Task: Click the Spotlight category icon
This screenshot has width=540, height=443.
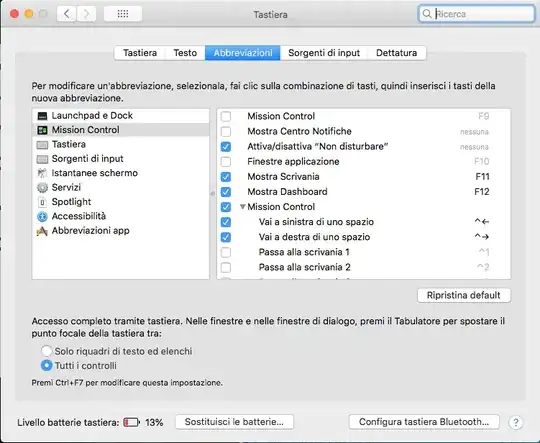Action: (x=42, y=202)
